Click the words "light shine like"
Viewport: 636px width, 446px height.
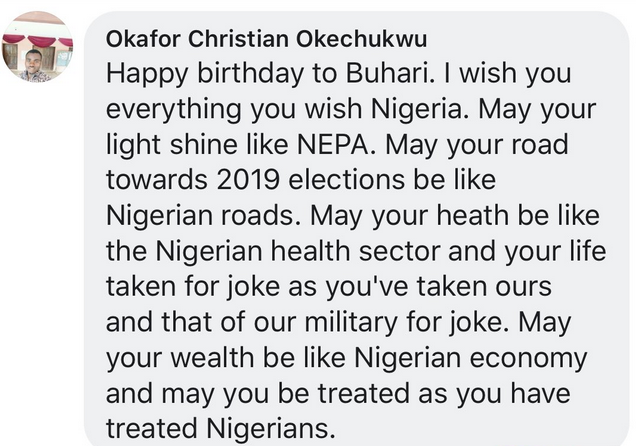(198, 145)
